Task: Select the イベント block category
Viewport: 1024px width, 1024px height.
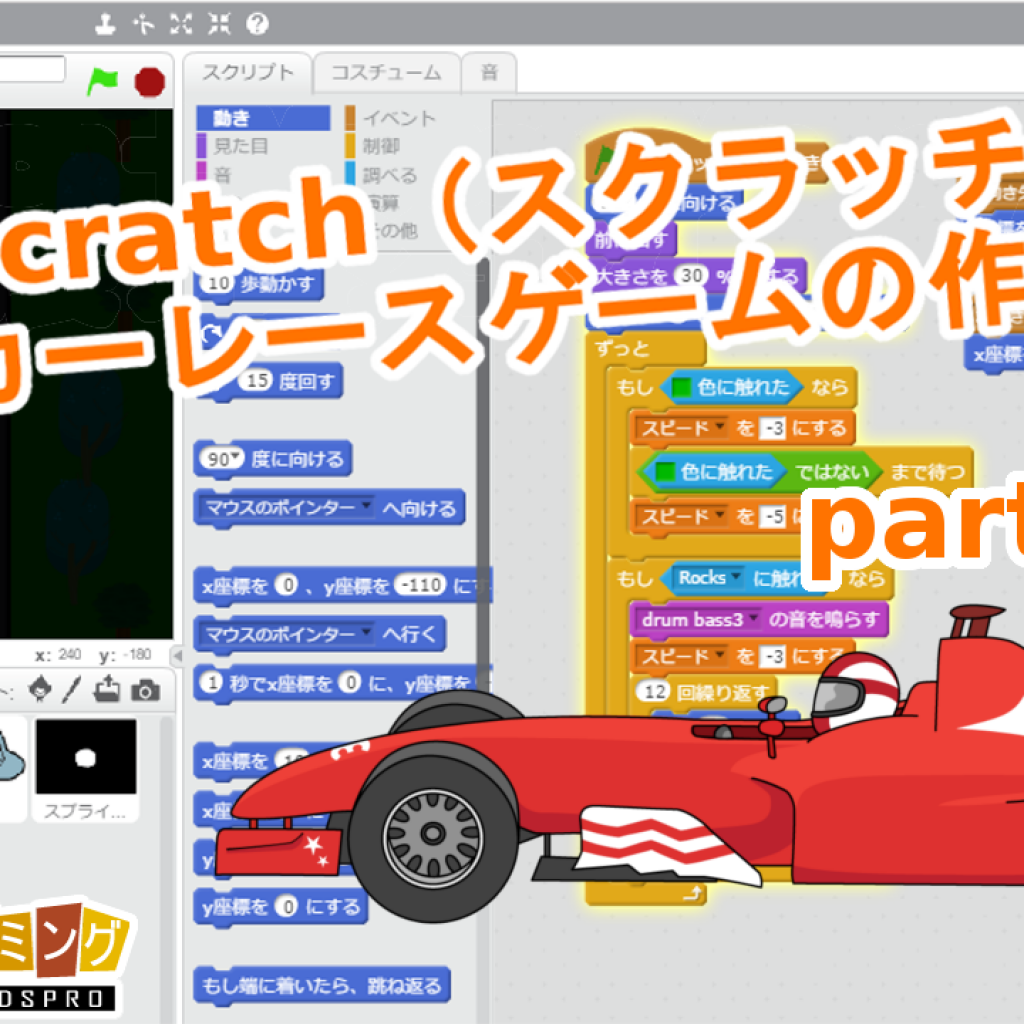Action: (x=398, y=118)
